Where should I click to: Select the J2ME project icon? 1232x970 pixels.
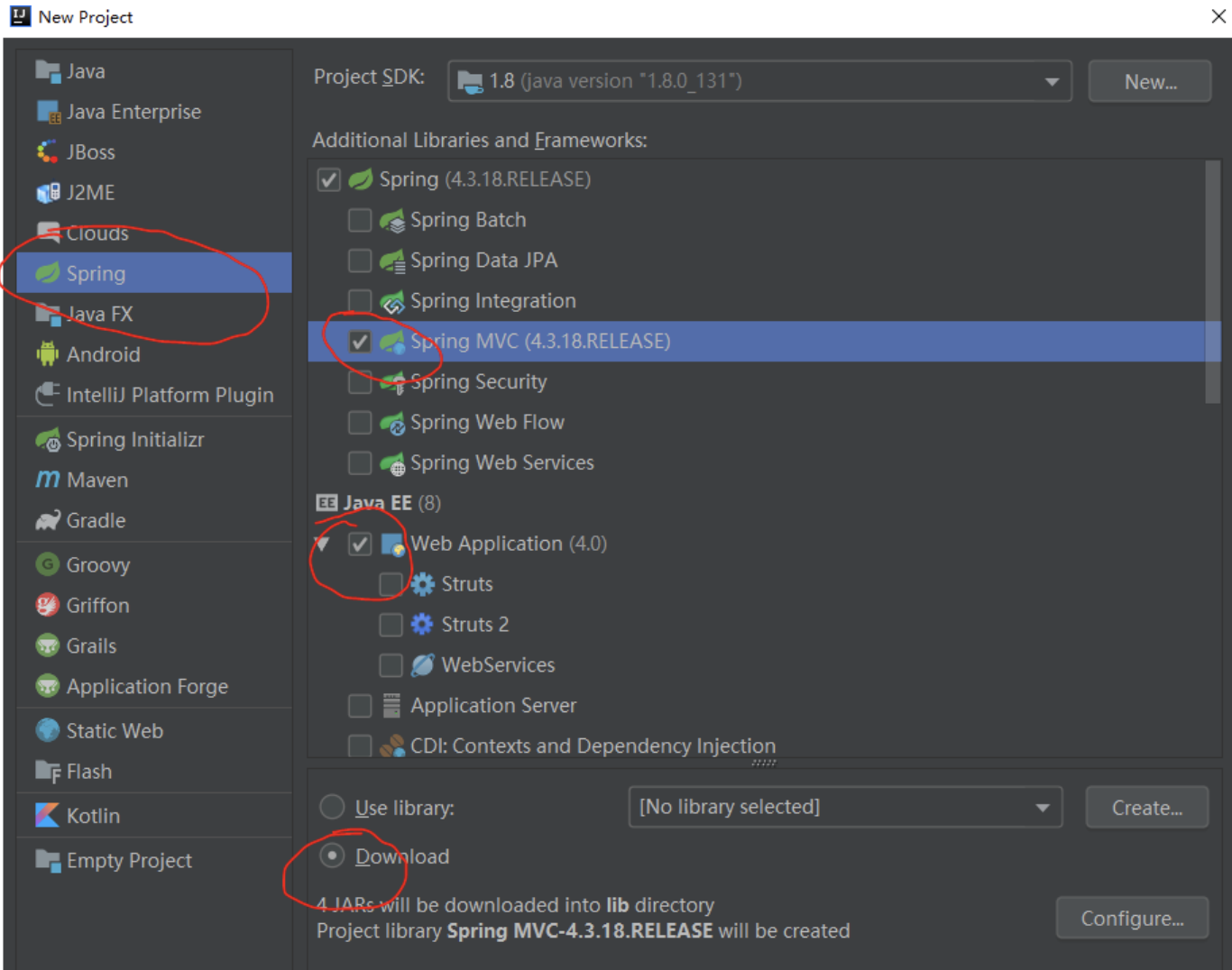click(48, 193)
